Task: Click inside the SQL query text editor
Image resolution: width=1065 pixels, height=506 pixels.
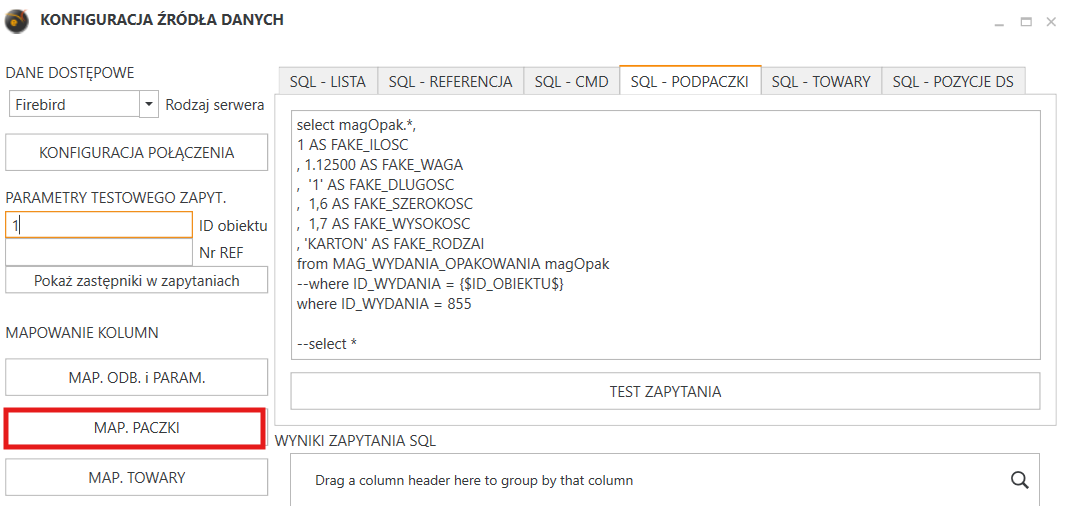Action: 665,234
